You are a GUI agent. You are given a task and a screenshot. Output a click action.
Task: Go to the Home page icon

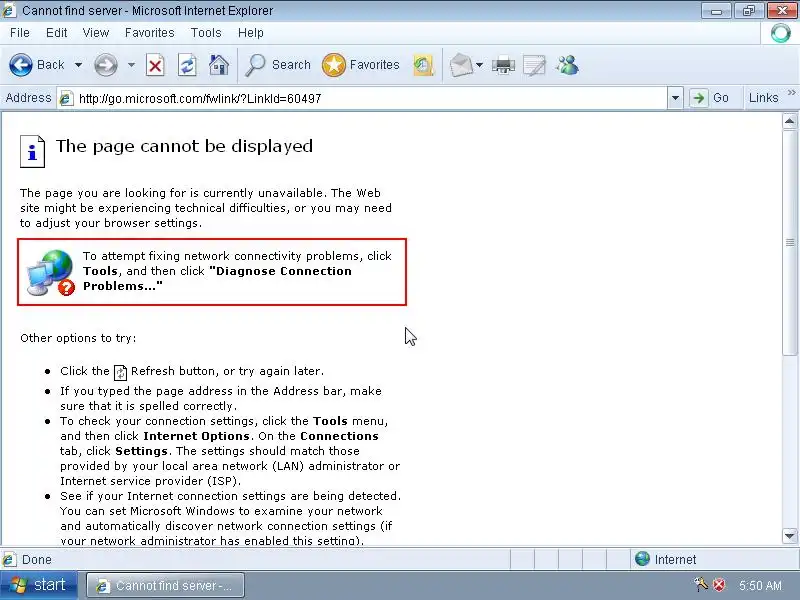[219, 65]
